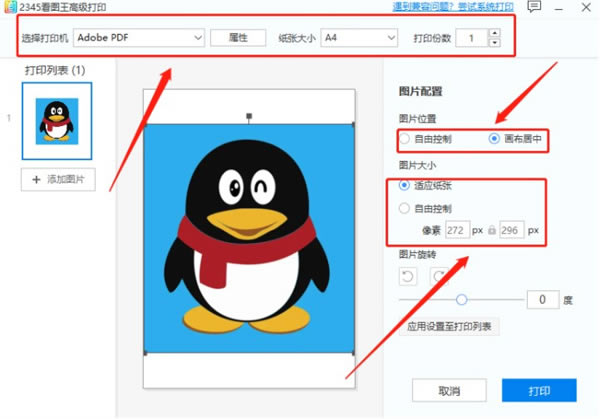Click the blue 打印 print button
The width and height of the screenshot is (600, 419).
[539, 390]
